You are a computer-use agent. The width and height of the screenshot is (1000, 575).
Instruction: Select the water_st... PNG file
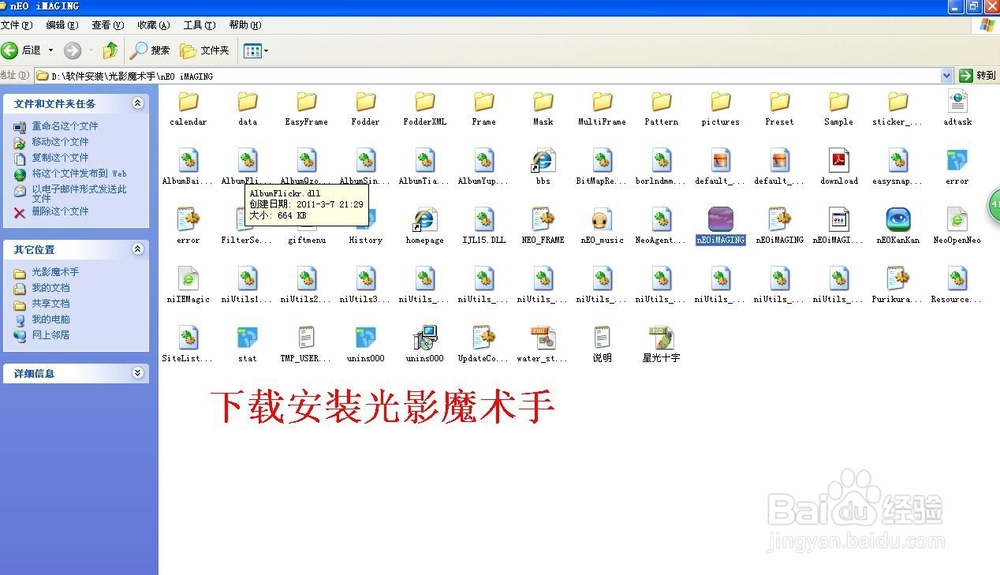tap(543, 338)
